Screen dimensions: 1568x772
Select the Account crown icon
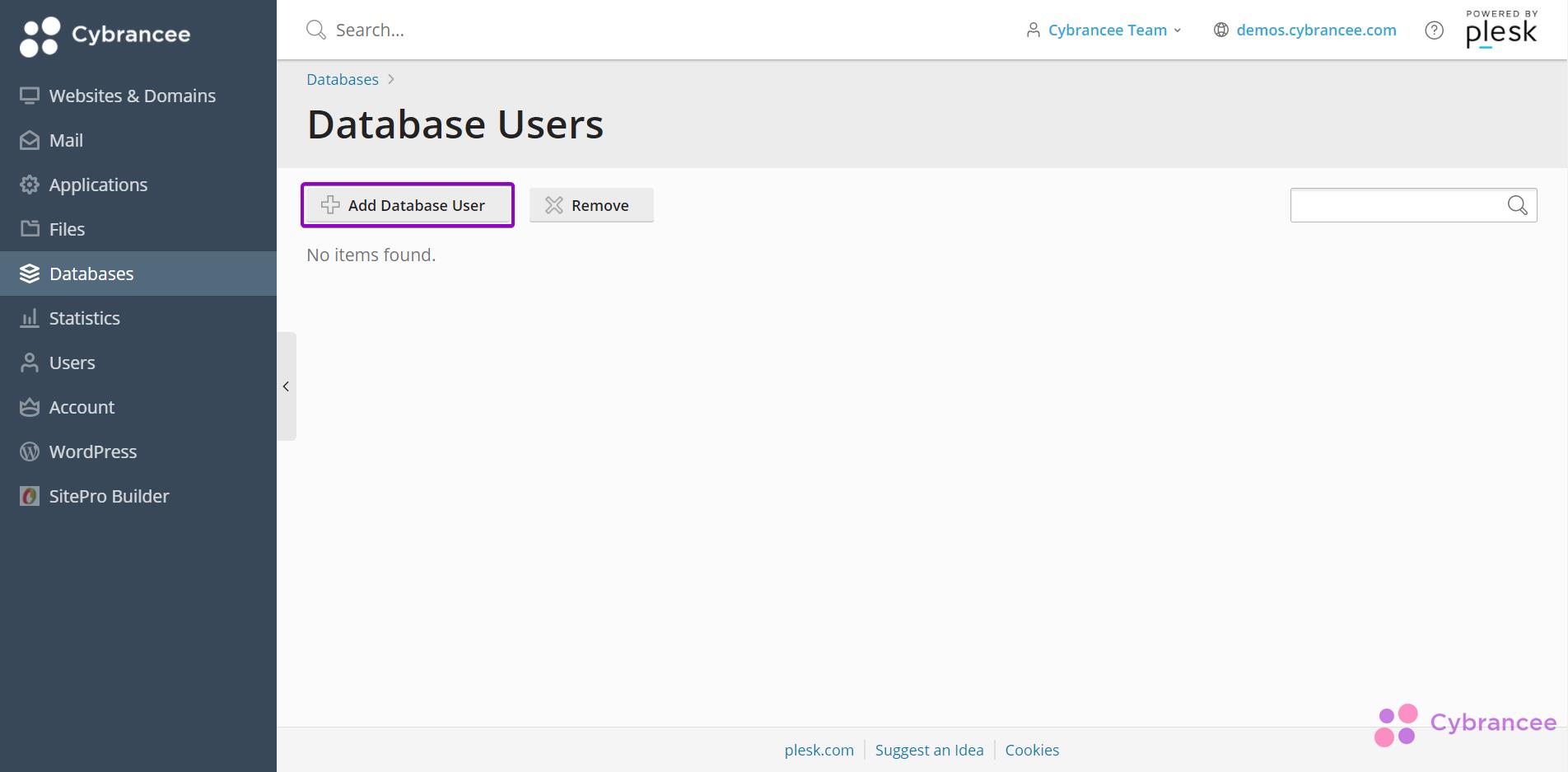coord(29,407)
